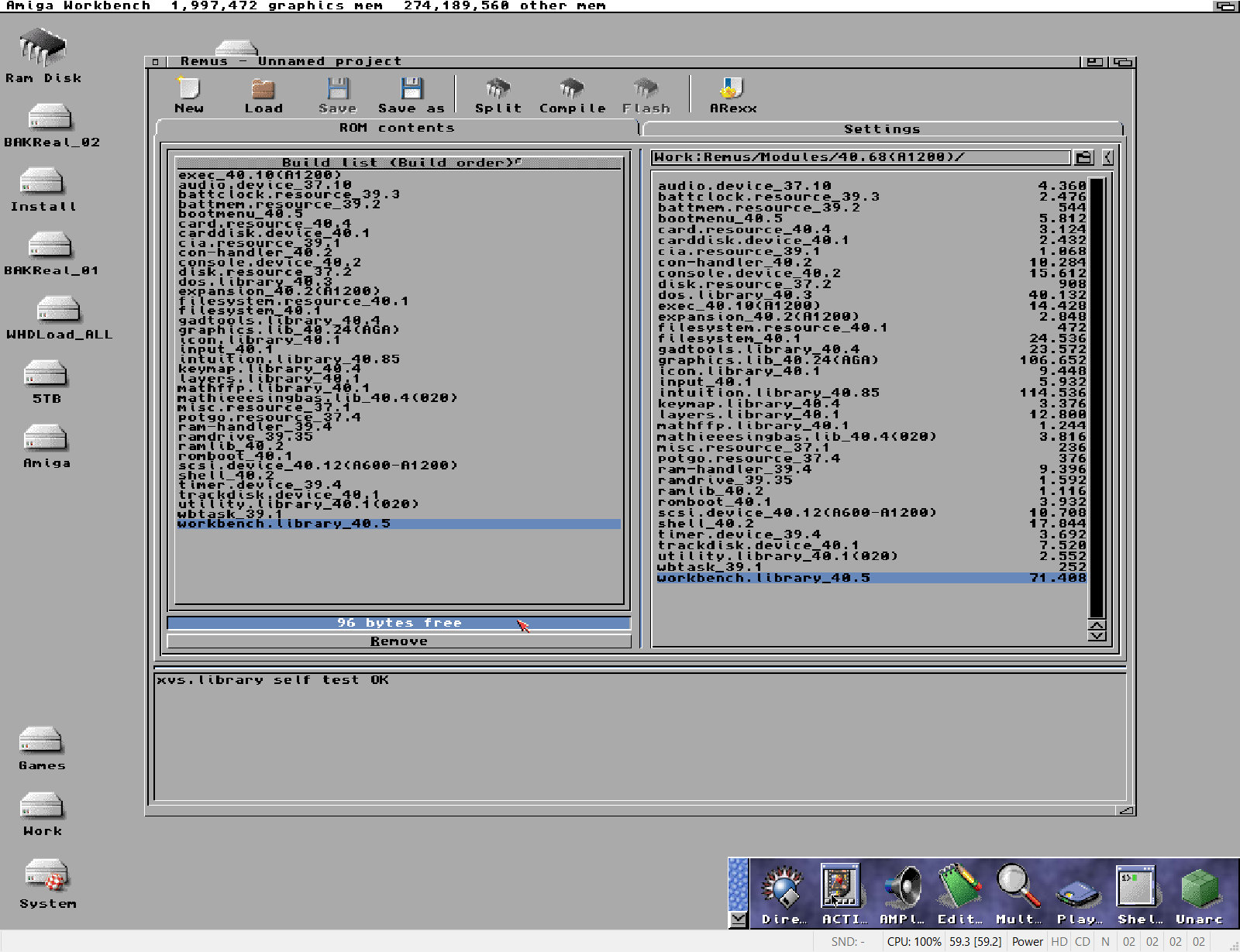Open the ARexx toolbar icon

pos(733,95)
